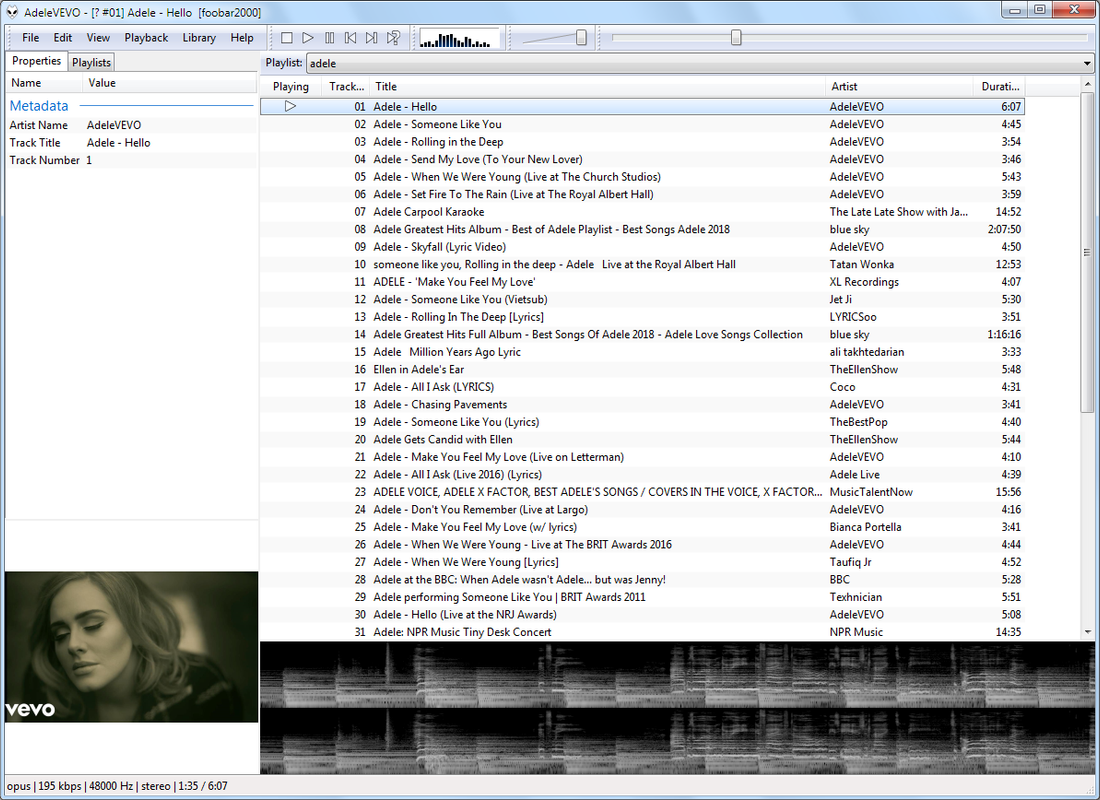The width and height of the screenshot is (1100, 800).
Task: Open the Edit menu
Action: tap(62, 38)
